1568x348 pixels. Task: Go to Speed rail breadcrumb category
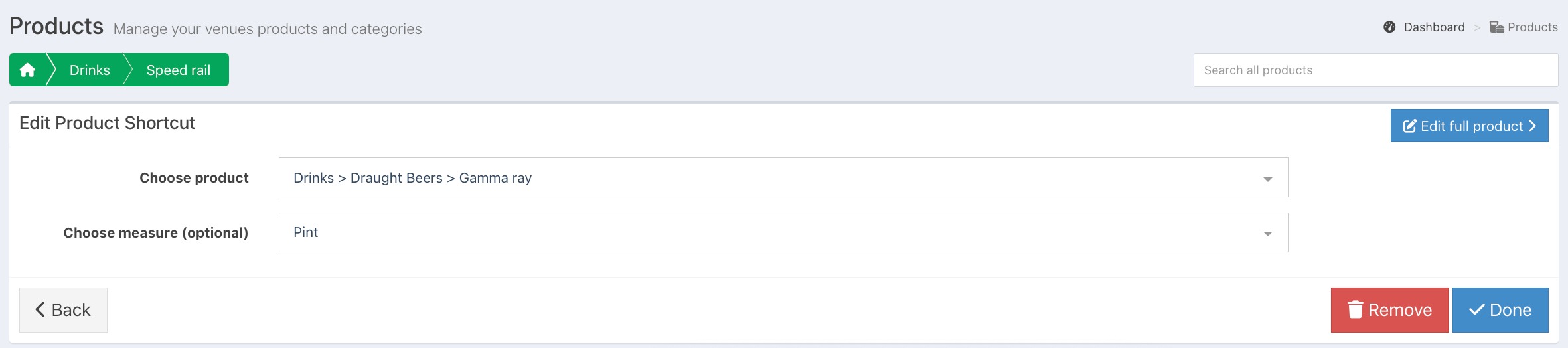click(178, 70)
